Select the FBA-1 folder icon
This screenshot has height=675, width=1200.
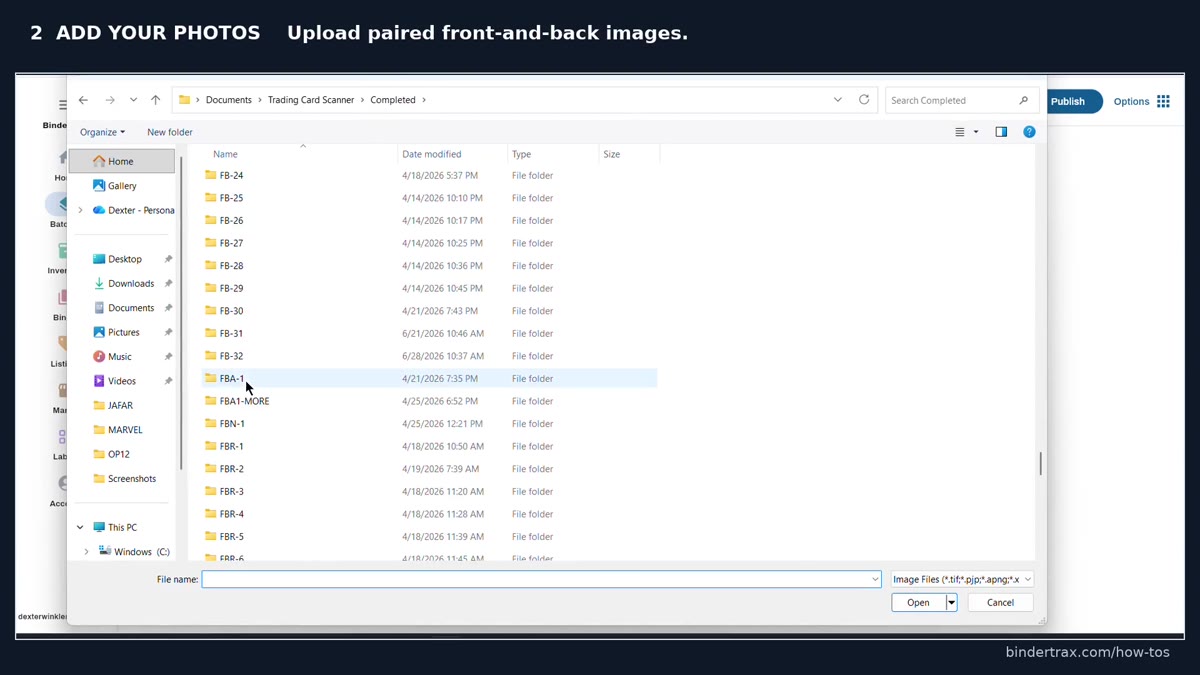click(210, 378)
